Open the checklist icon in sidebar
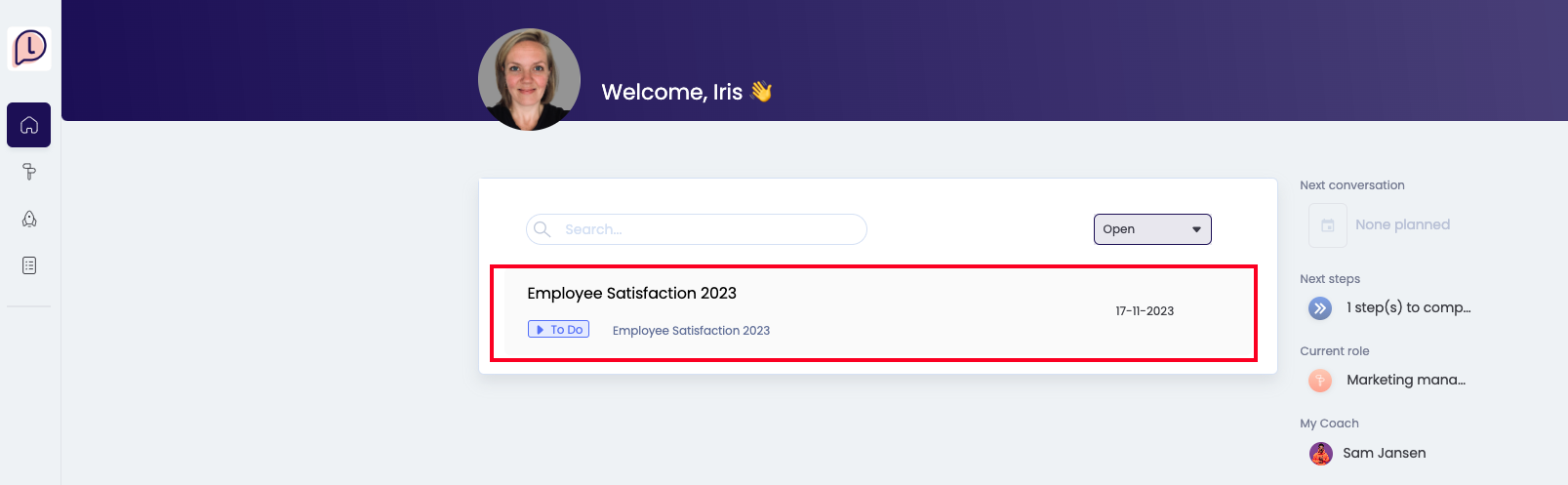Screen dimensions: 1568x485 [29, 265]
